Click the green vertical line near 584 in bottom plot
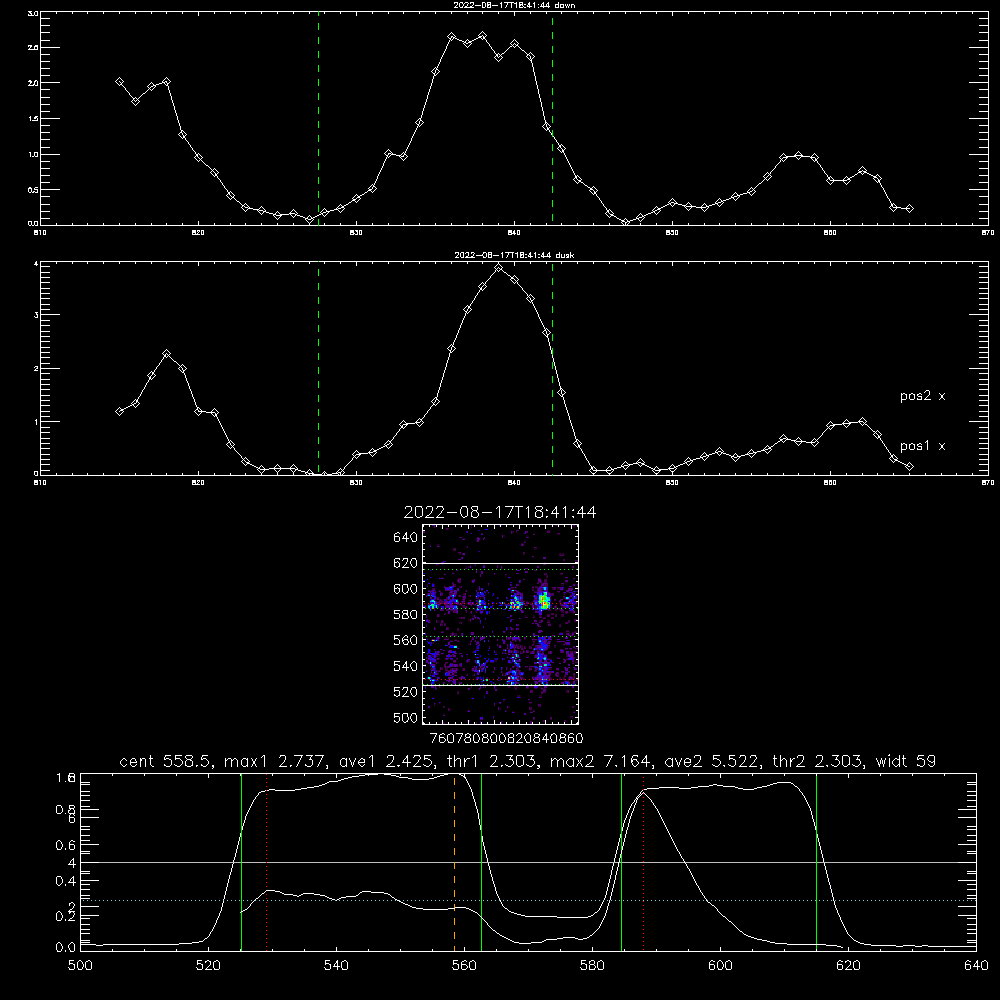 621,861
